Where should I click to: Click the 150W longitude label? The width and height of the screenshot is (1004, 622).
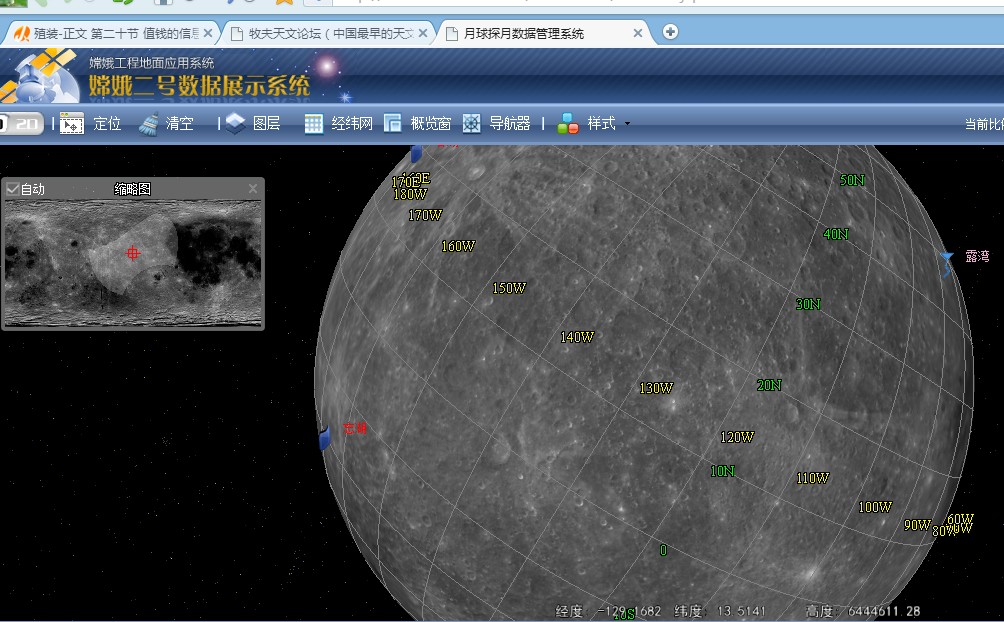509,288
